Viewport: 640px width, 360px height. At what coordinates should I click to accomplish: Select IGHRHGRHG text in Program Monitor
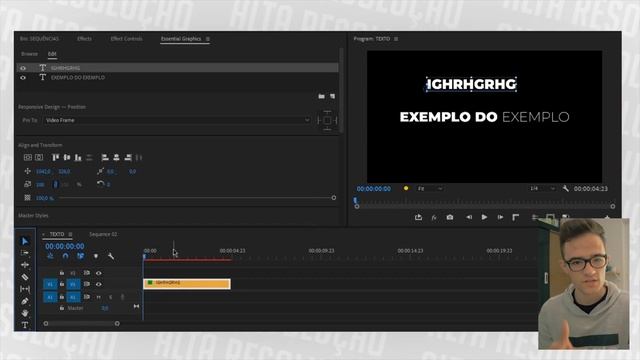pos(471,84)
